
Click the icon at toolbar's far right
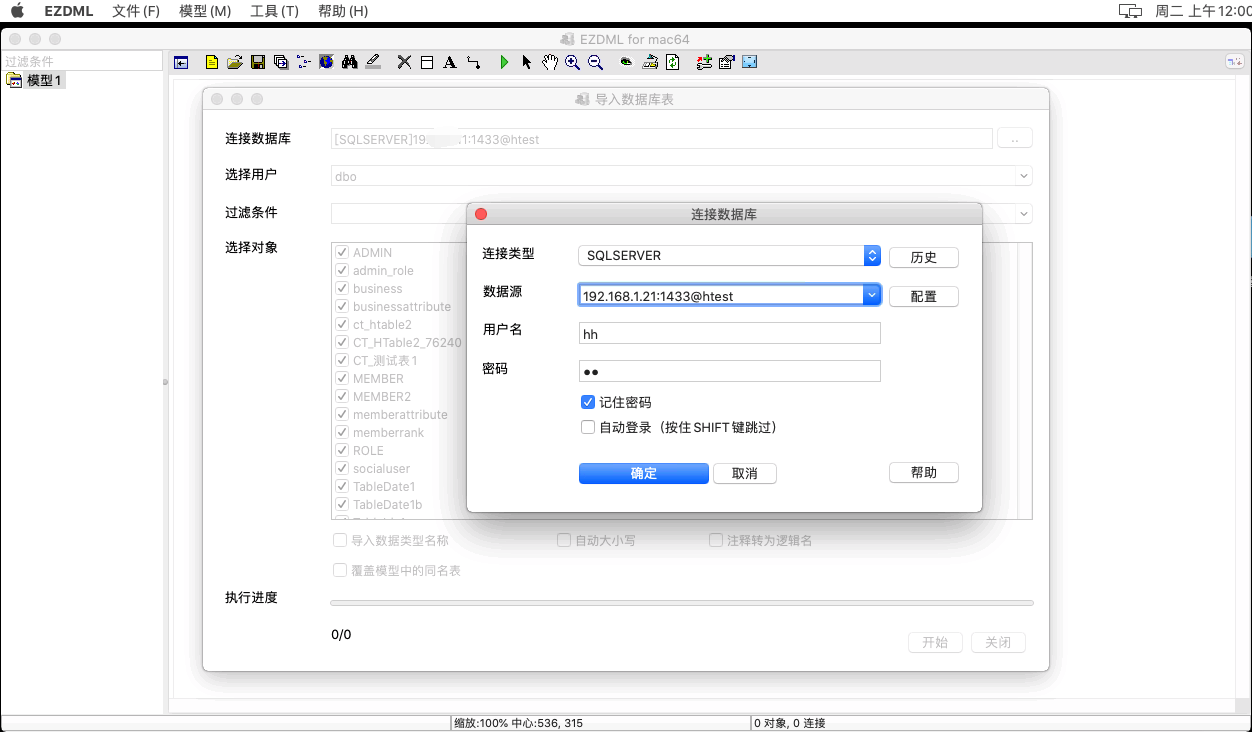click(1235, 62)
